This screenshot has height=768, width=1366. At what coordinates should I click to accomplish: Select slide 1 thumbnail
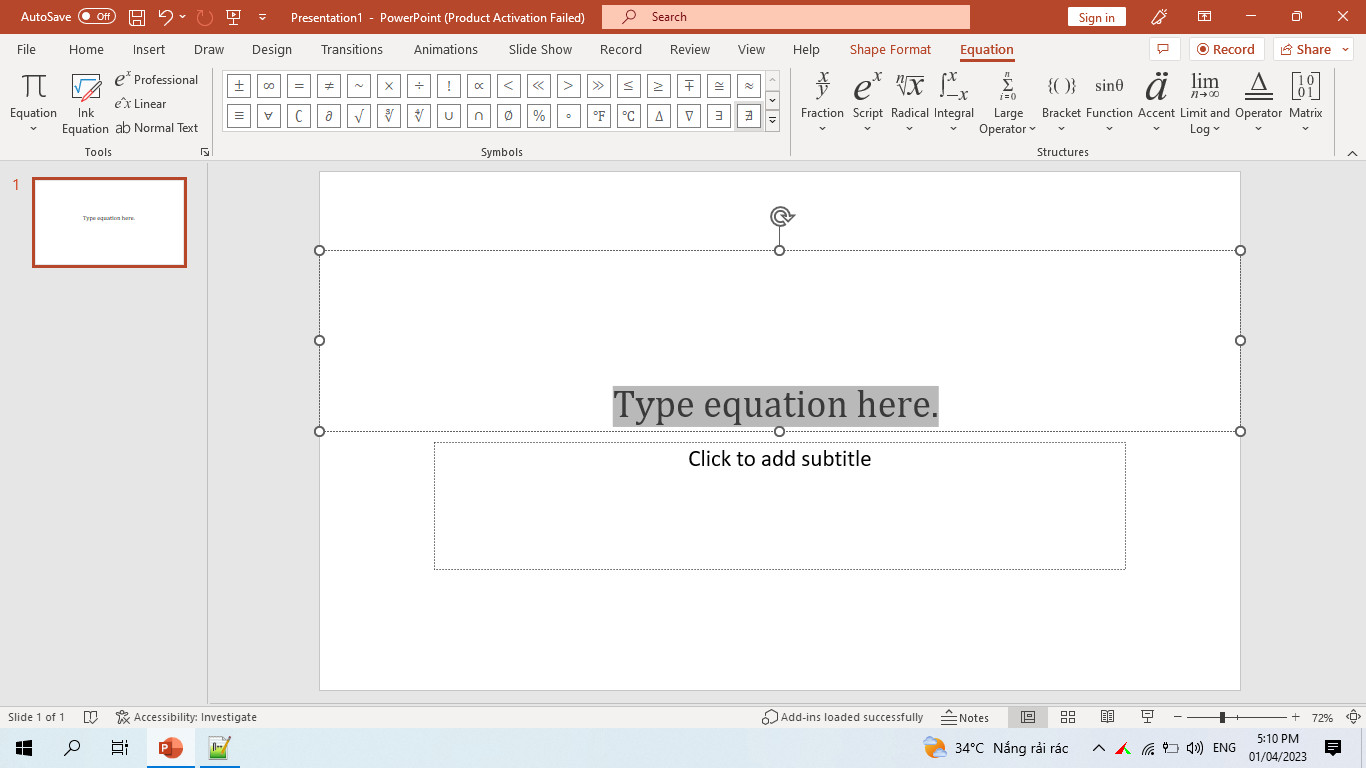tap(109, 222)
